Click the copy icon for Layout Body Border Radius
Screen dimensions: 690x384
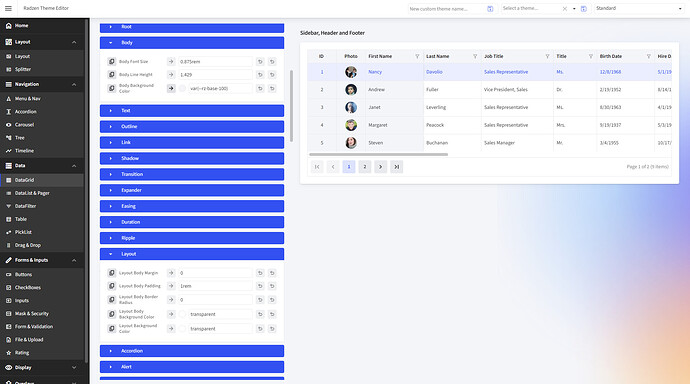click(x=112, y=300)
